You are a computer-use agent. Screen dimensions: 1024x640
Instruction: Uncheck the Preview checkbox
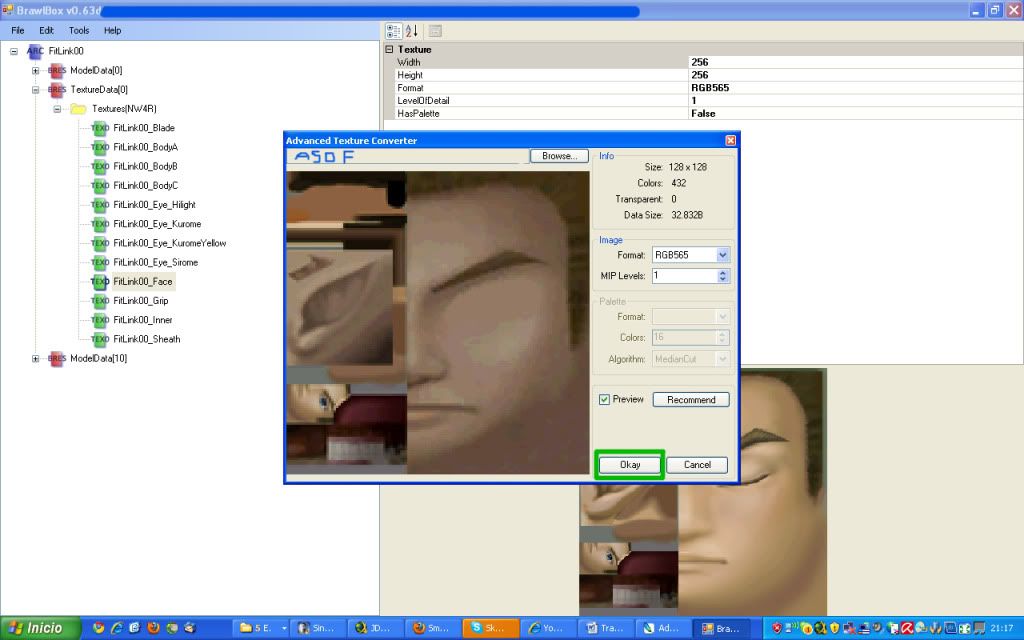point(604,399)
